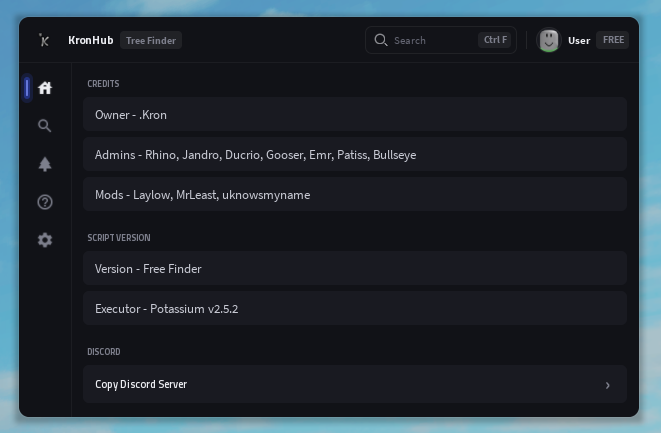The height and width of the screenshot is (433, 661).
Task: Click the magnifier icon in search box
Action: [x=381, y=40]
